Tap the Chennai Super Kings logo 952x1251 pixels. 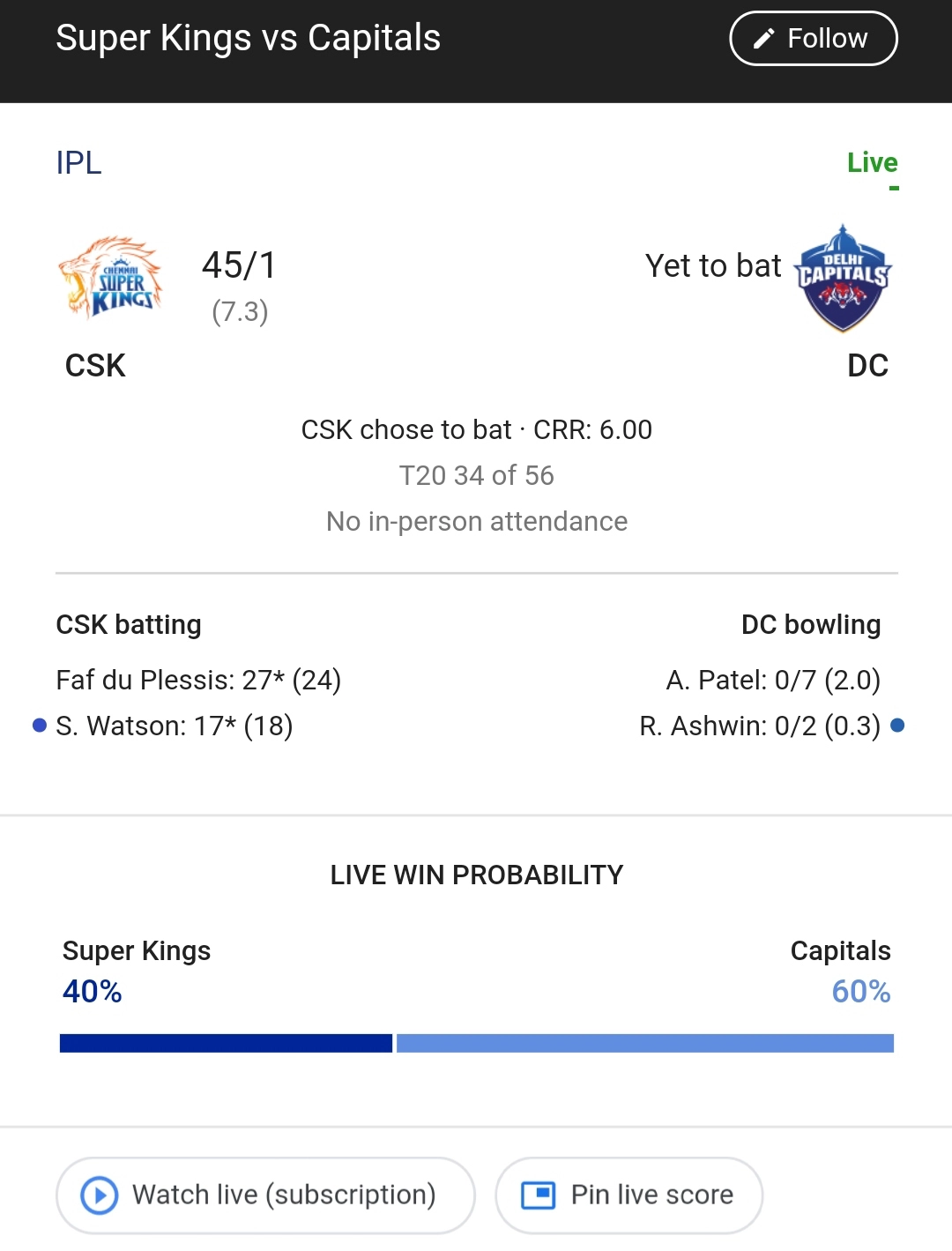tap(111, 277)
